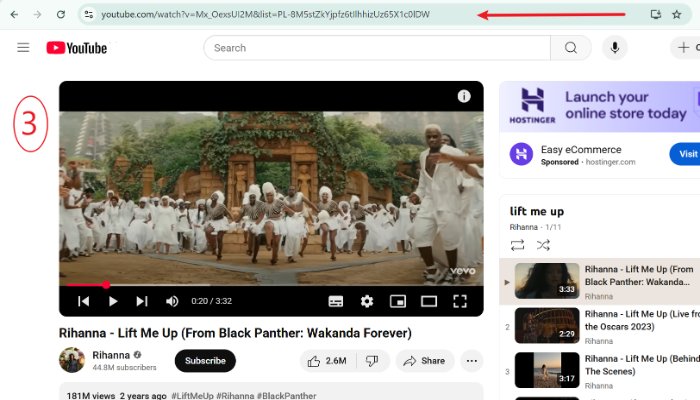Open the Hostinger ad banner
The width and height of the screenshot is (700, 400).
(x=600, y=107)
